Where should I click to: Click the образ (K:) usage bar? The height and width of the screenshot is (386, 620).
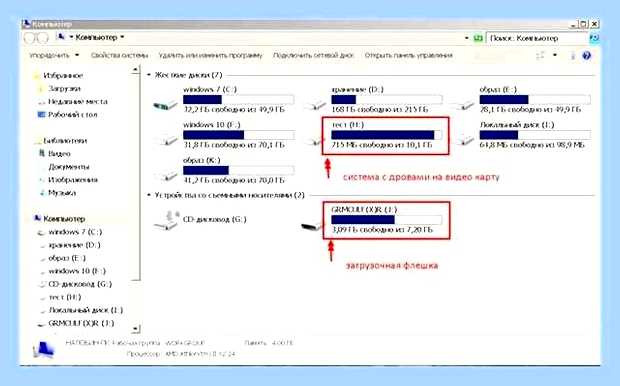pyautogui.click(x=238, y=170)
